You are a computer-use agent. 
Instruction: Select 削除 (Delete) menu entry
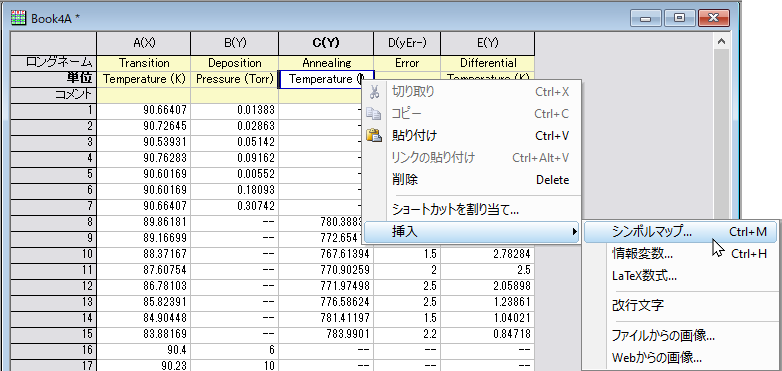coord(471,180)
